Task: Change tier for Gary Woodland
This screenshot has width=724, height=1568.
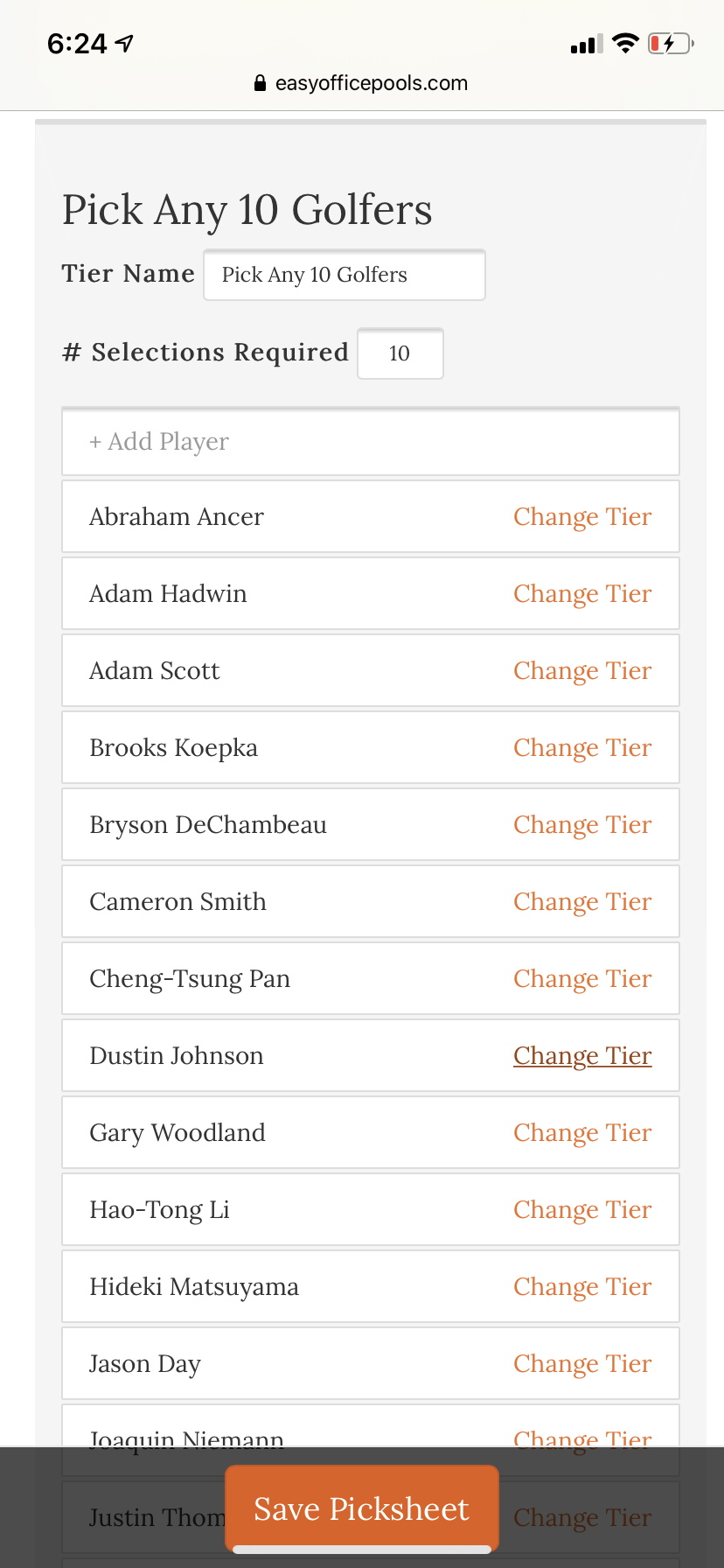Action: (582, 1133)
